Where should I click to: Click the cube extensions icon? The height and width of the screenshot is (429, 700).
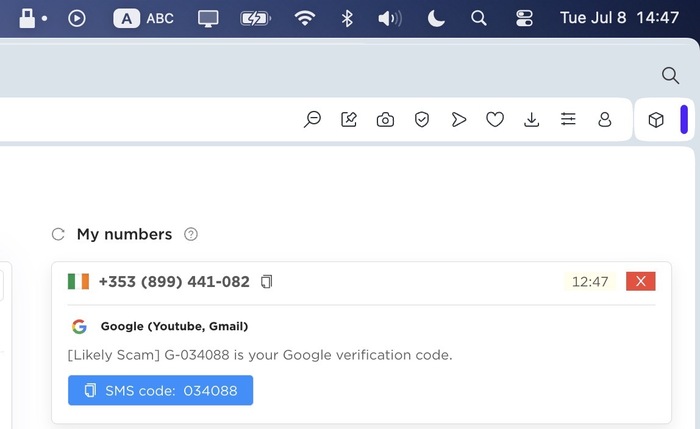tap(656, 120)
